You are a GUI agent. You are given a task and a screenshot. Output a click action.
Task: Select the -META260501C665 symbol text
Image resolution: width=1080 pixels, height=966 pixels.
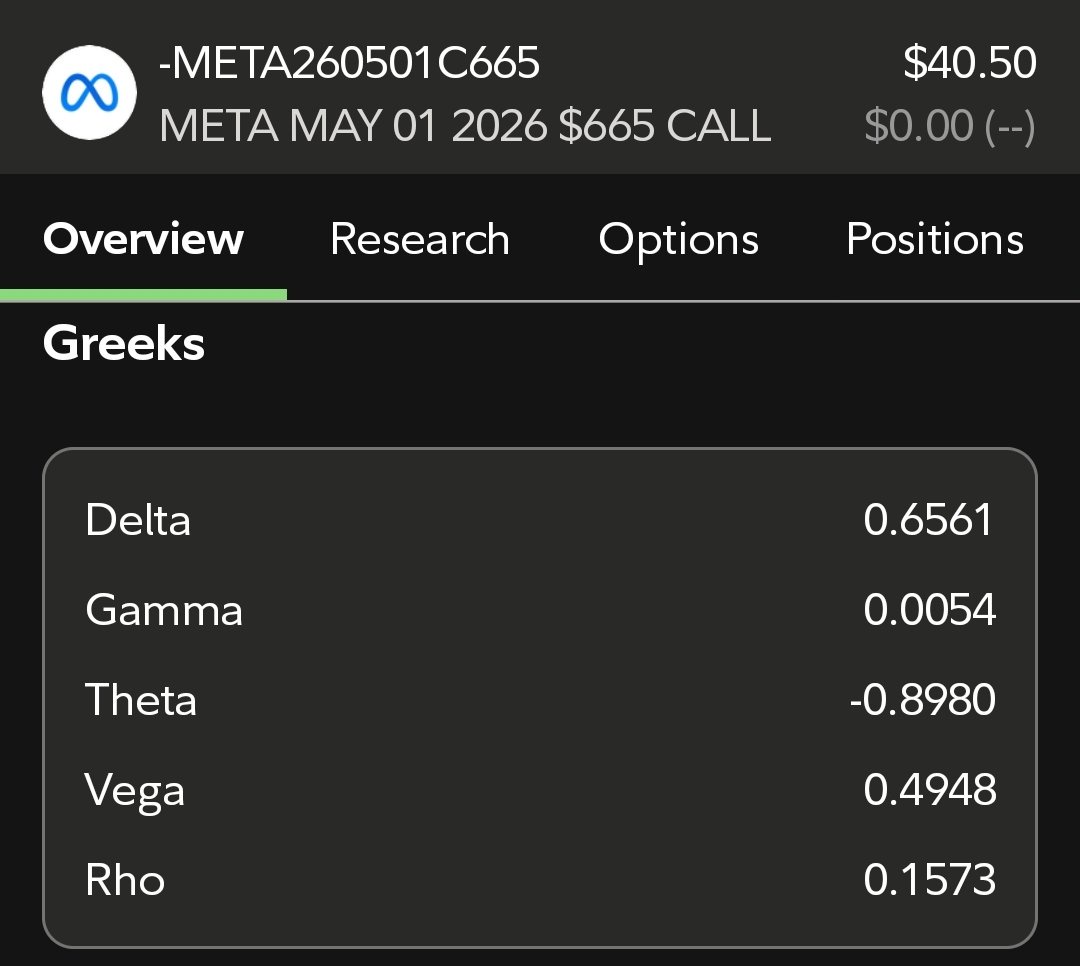point(349,63)
